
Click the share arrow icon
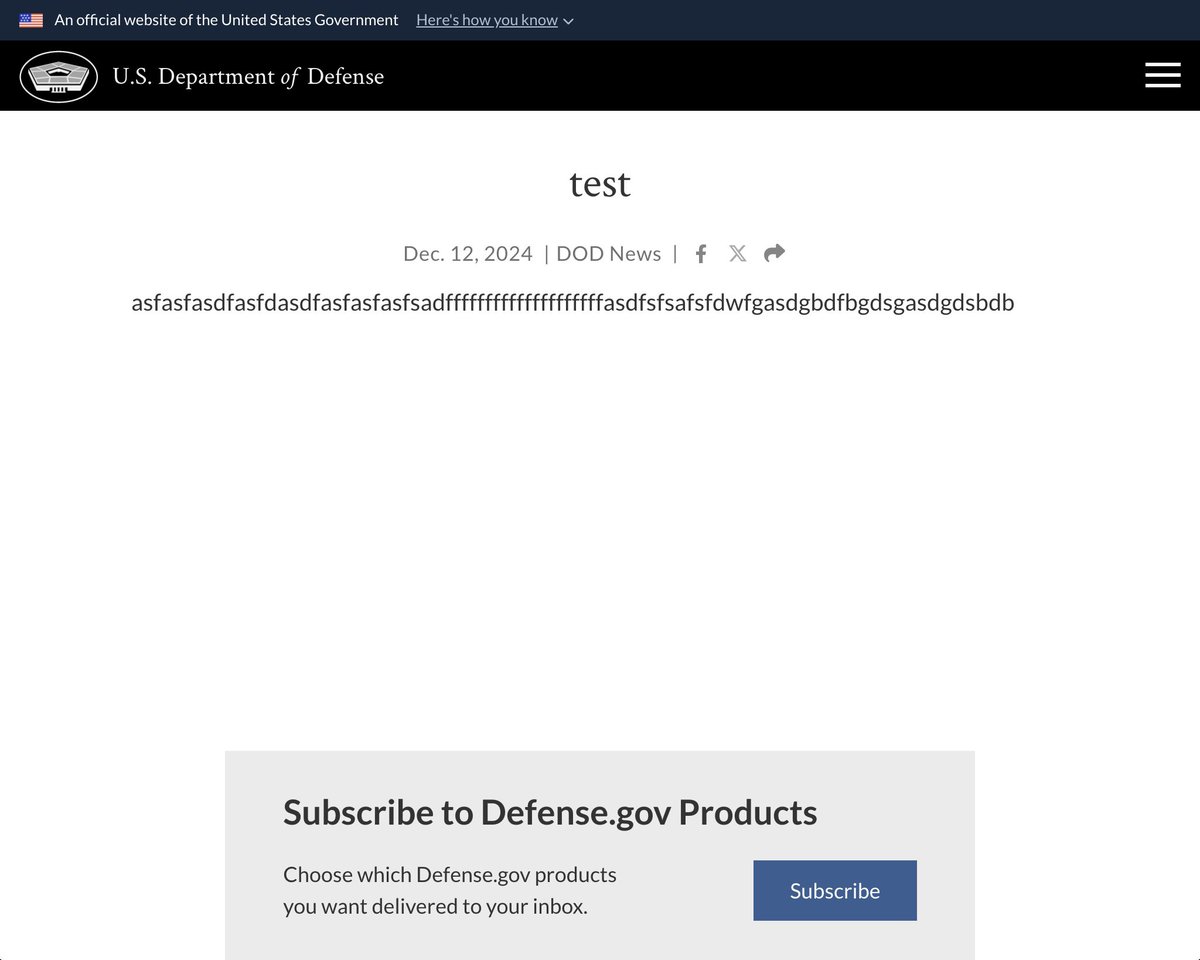pyautogui.click(x=774, y=253)
